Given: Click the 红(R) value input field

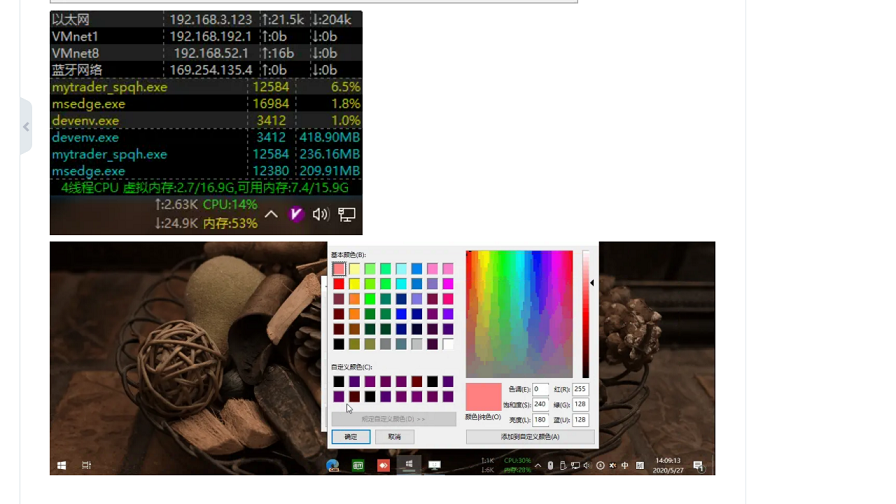Looking at the screenshot, I should pyautogui.click(x=580, y=389).
